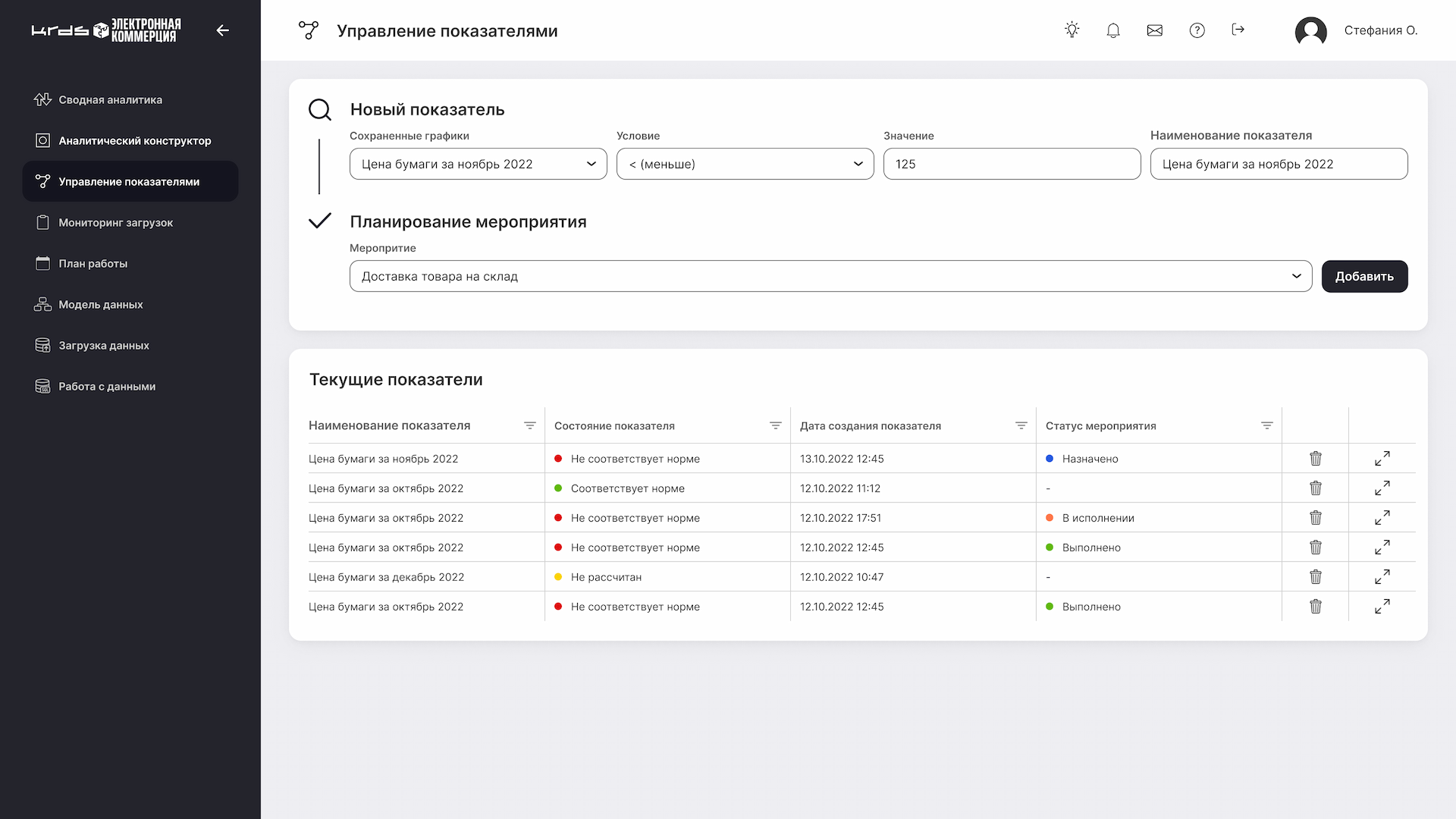Delete first row 'Цена бумаги за ноябрь 2022'
The image size is (1456, 819).
1316,459
